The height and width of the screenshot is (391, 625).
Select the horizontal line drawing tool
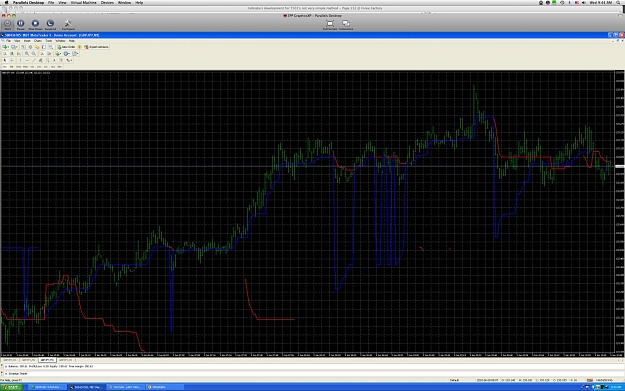coord(27,61)
